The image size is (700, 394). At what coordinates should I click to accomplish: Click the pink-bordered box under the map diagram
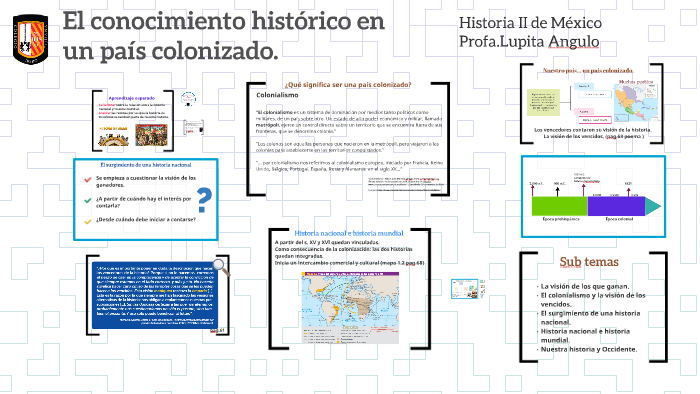coord(595,120)
